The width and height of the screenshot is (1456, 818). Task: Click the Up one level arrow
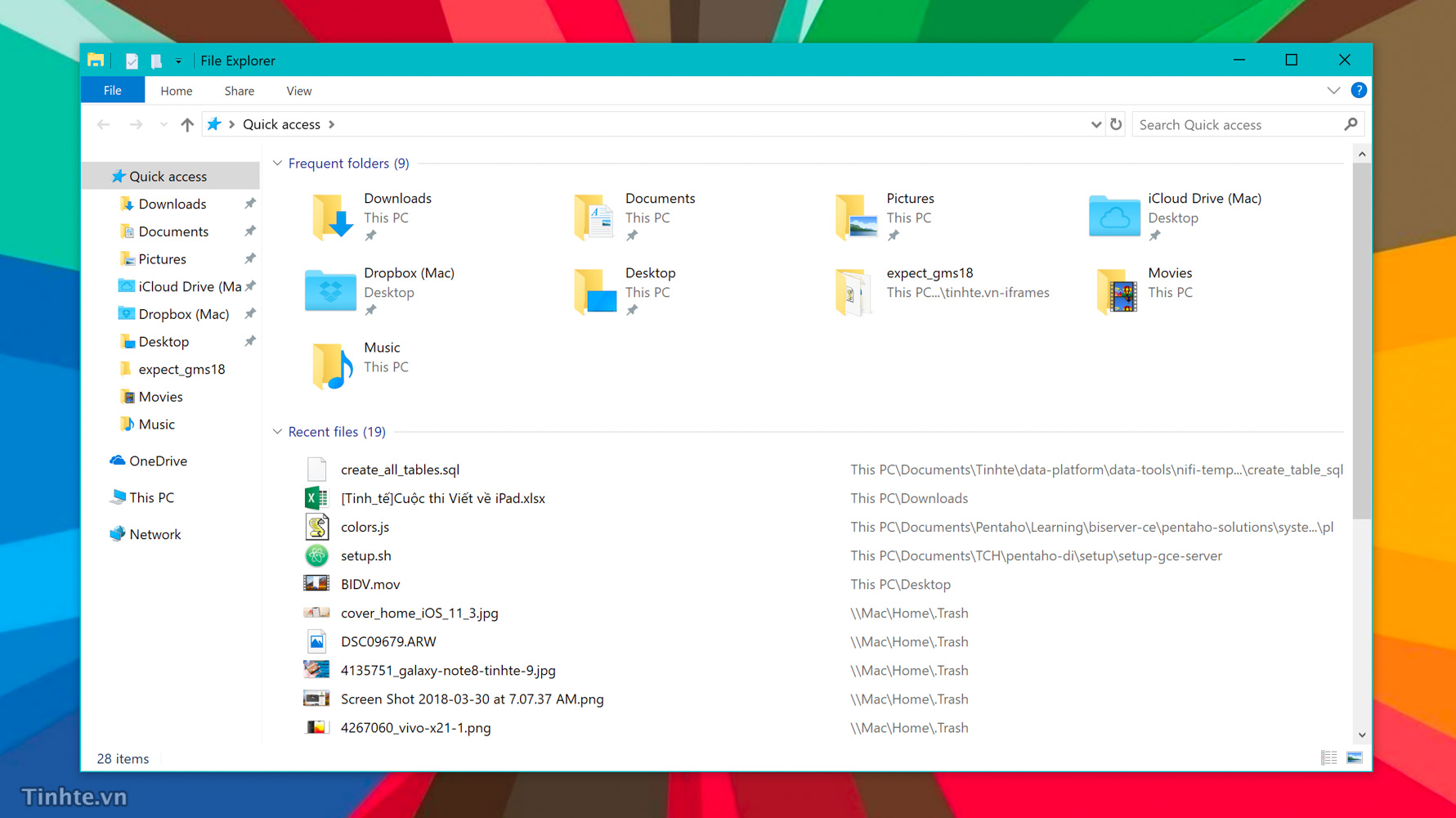(x=187, y=124)
